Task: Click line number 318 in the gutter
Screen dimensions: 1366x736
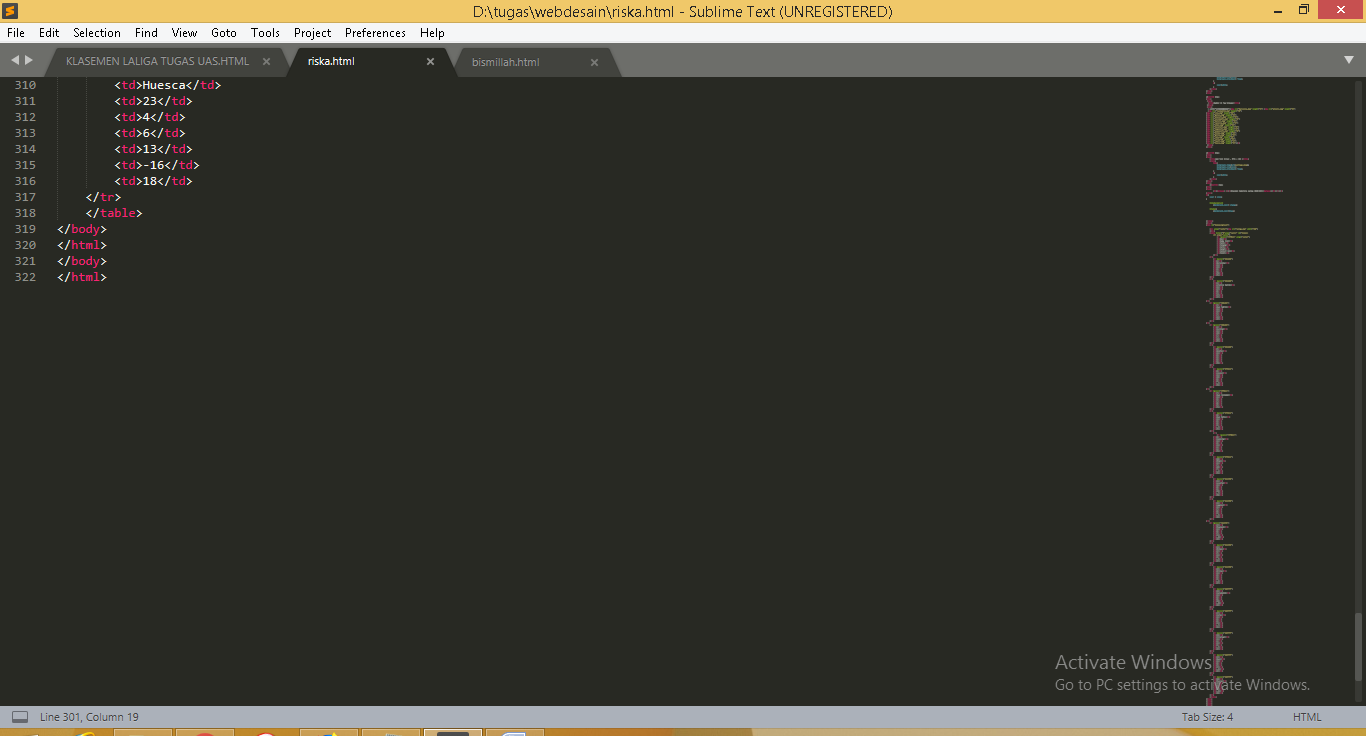Action: [x=25, y=213]
